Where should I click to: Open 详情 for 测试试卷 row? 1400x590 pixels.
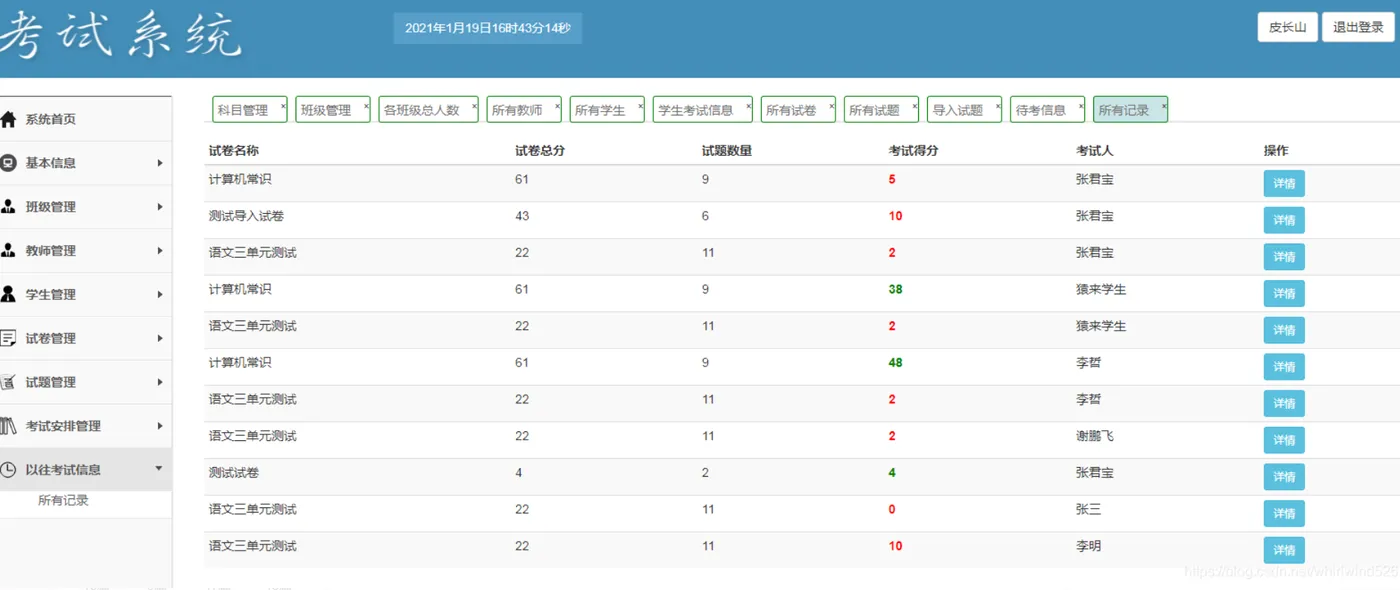[1284, 477]
